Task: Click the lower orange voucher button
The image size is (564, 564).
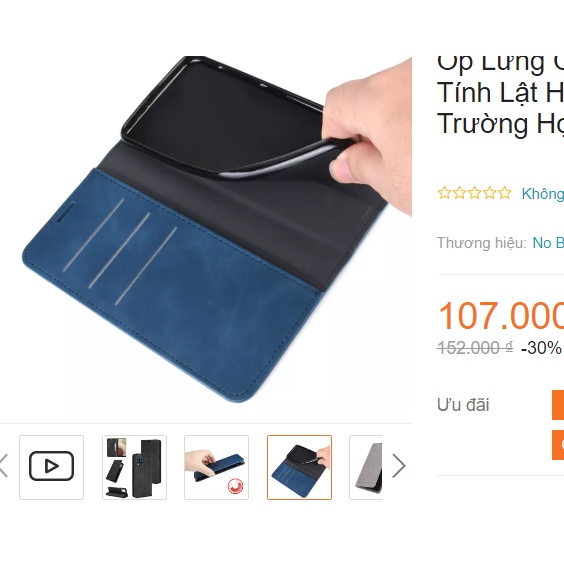Action: (x=558, y=445)
